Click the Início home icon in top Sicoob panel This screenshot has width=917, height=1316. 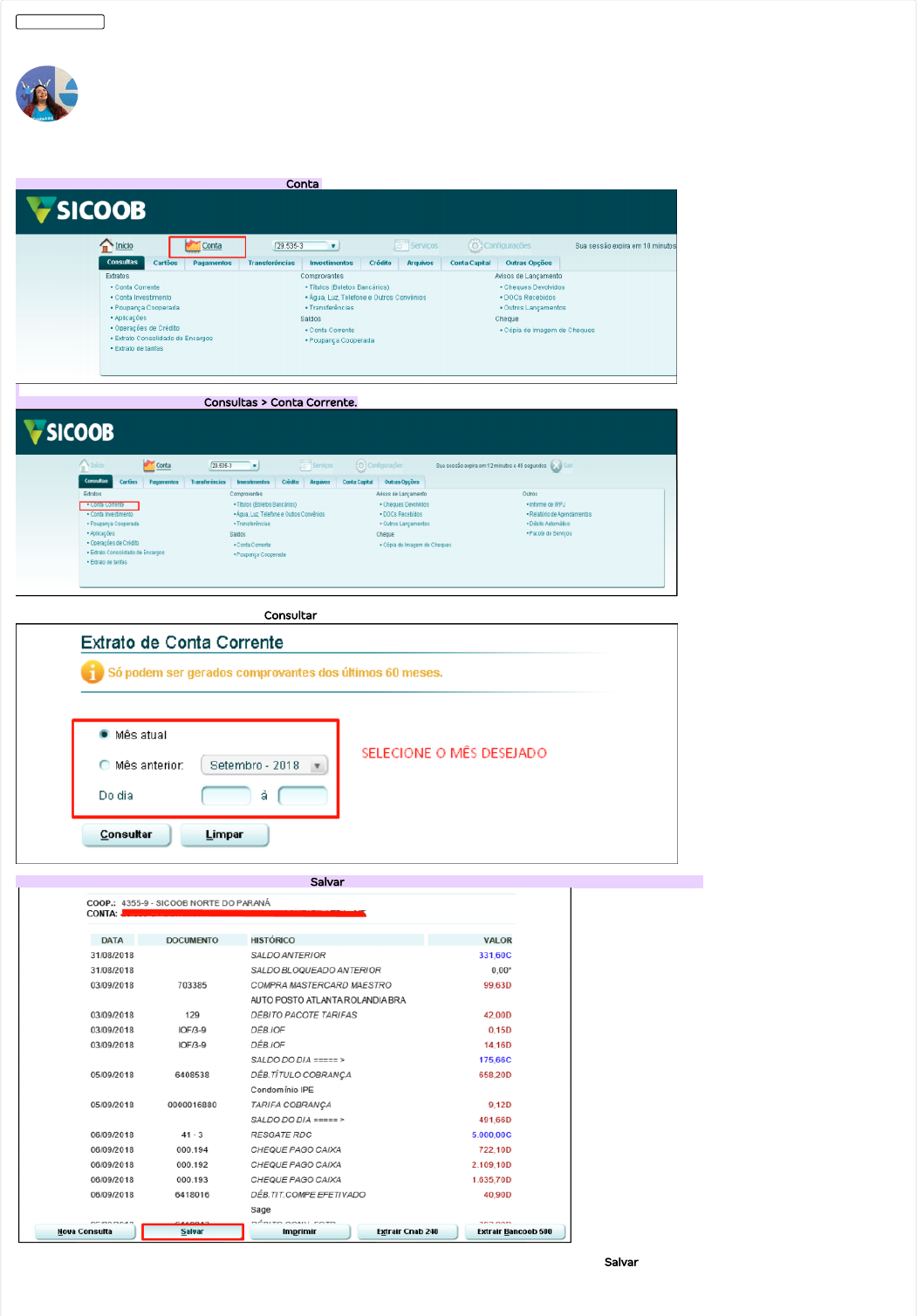(x=106, y=245)
